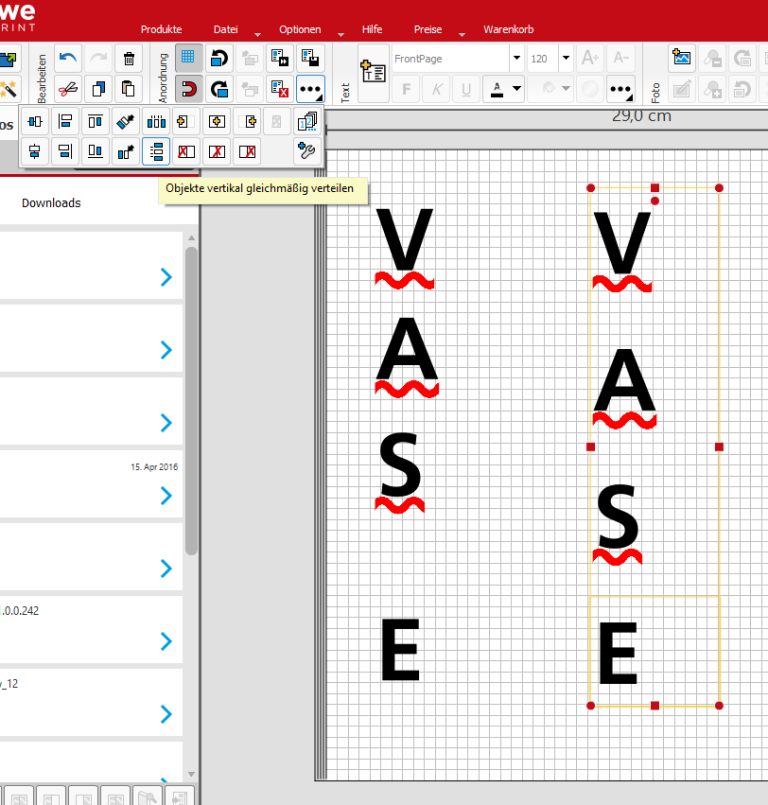The image size is (768, 805).
Task: Expand more text options ellipsis button
Action: pos(620,89)
